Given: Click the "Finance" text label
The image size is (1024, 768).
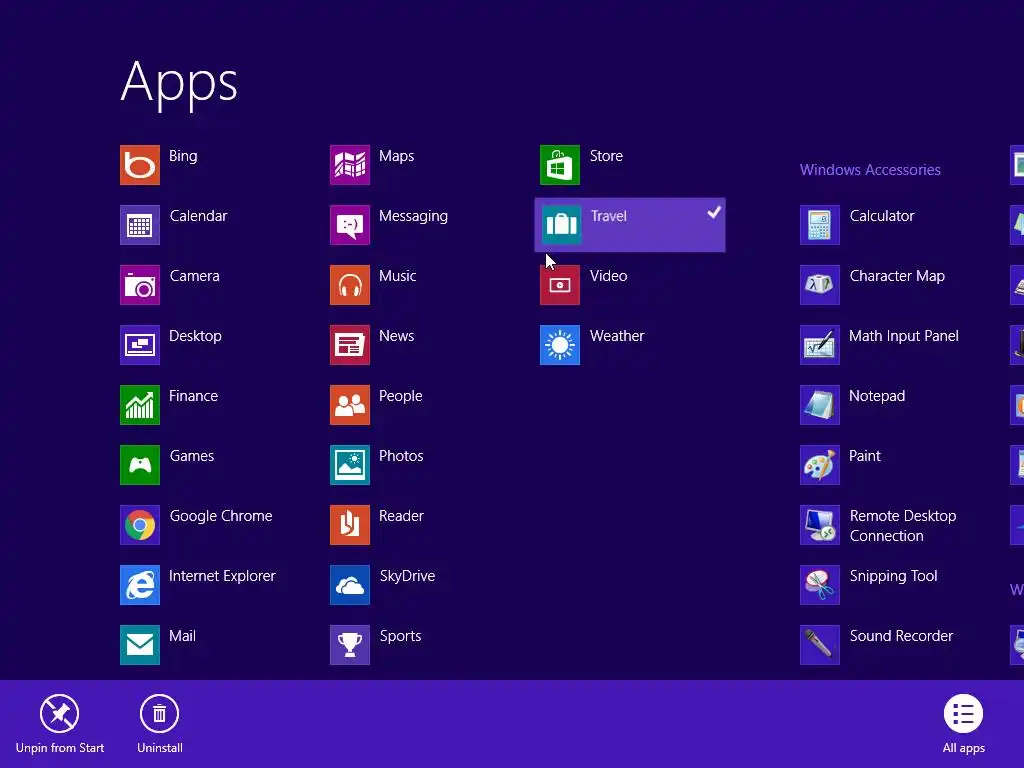Looking at the screenshot, I should [193, 396].
